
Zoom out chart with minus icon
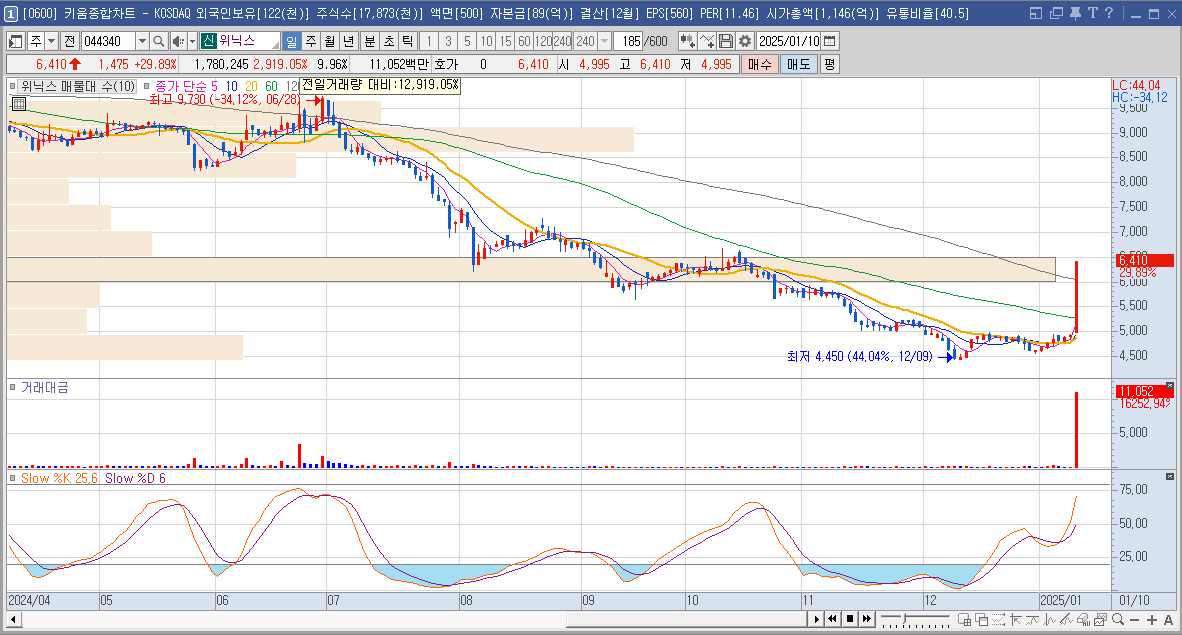tap(1135, 620)
